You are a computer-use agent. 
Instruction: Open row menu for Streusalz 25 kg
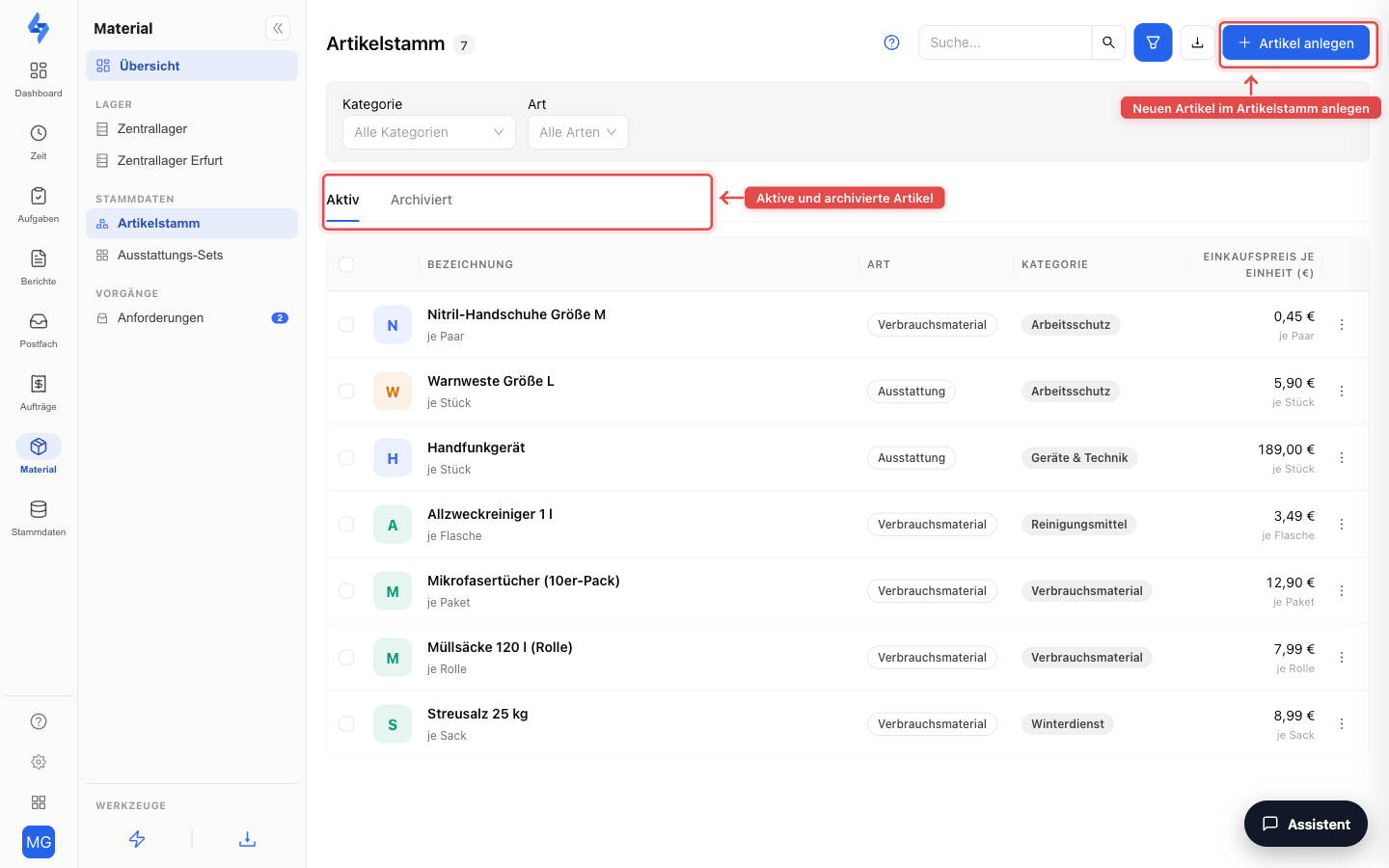[x=1342, y=724]
